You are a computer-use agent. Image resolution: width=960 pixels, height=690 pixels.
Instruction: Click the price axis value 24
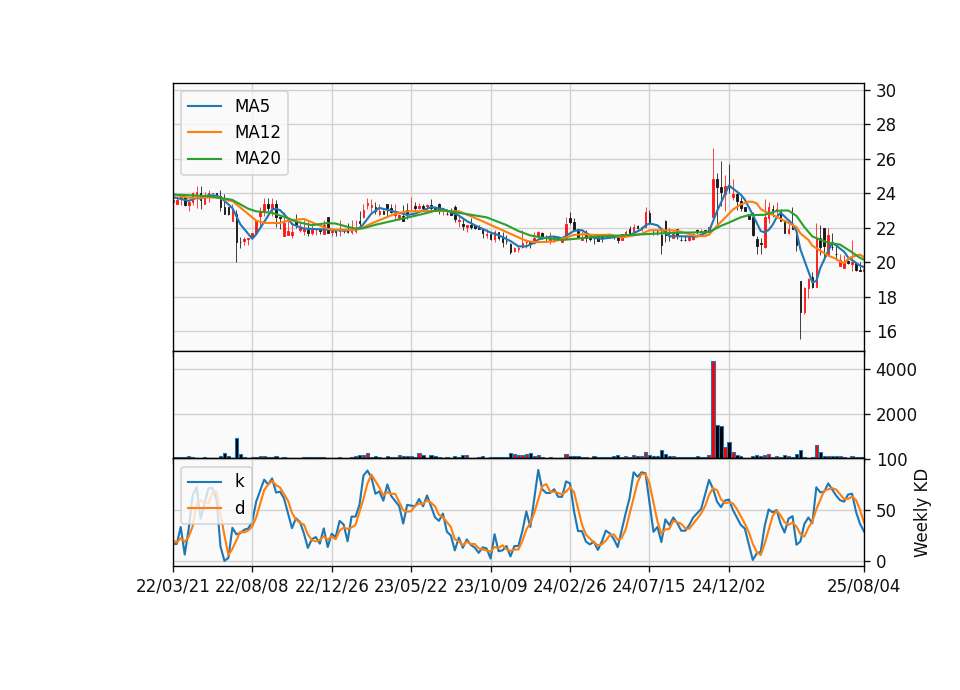(885, 194)
